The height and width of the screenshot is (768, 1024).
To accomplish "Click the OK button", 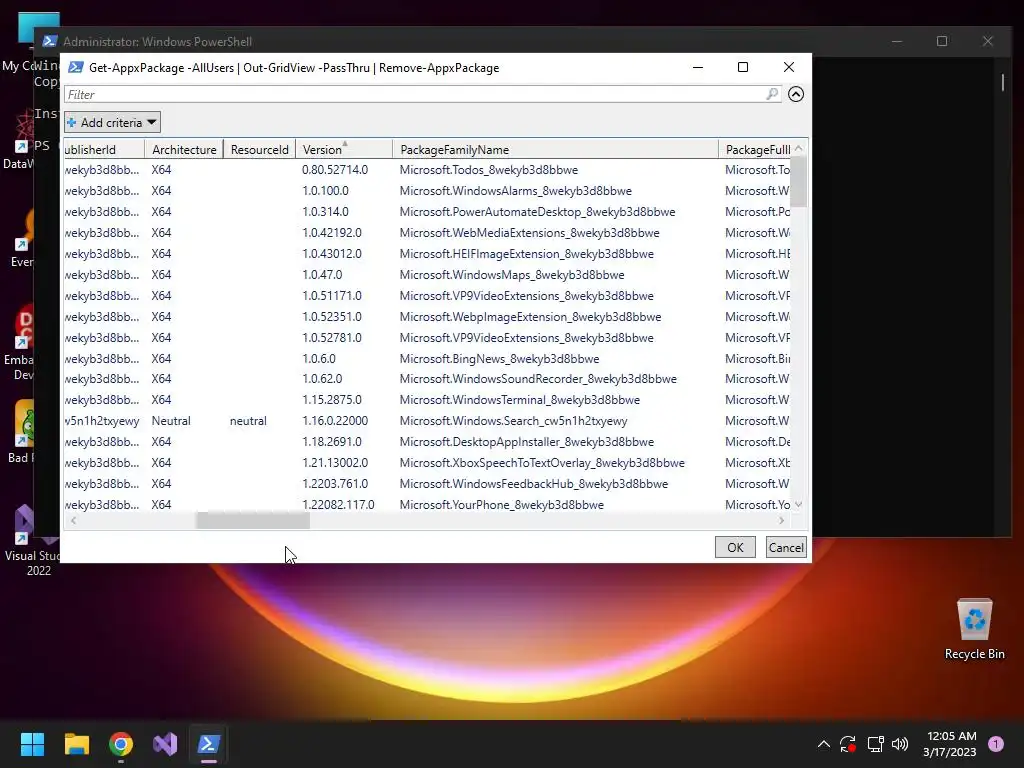I will 735,547.
